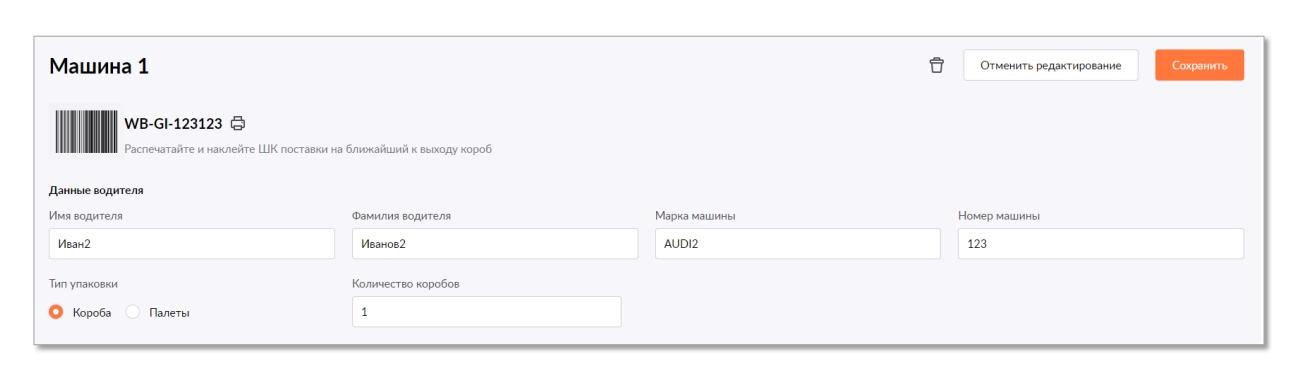Click the Данные водителя section label
This screenshot has height=378, width=1297.
(x=91, y=190)
